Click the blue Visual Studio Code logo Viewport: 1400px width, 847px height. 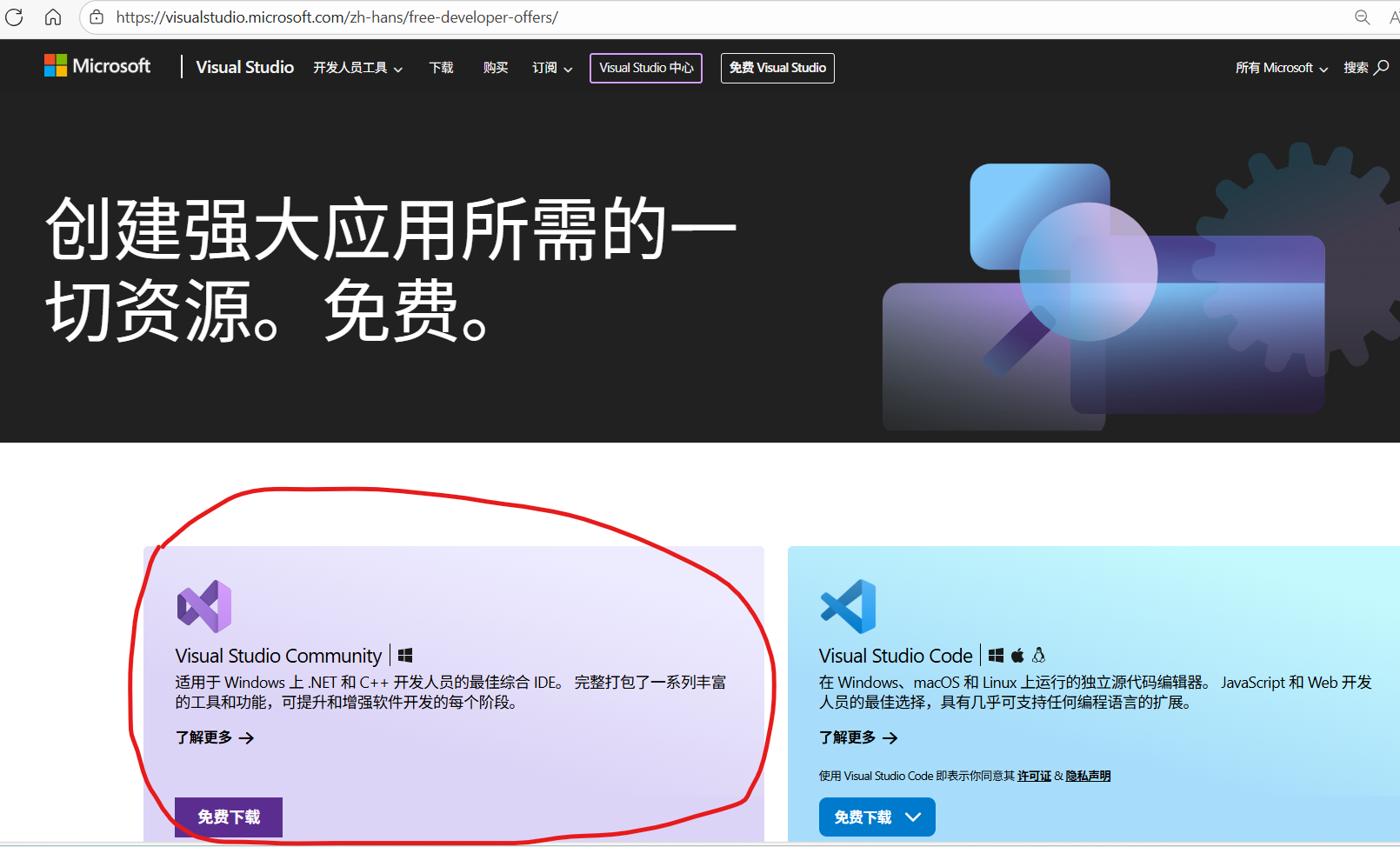tap(848, 606)
